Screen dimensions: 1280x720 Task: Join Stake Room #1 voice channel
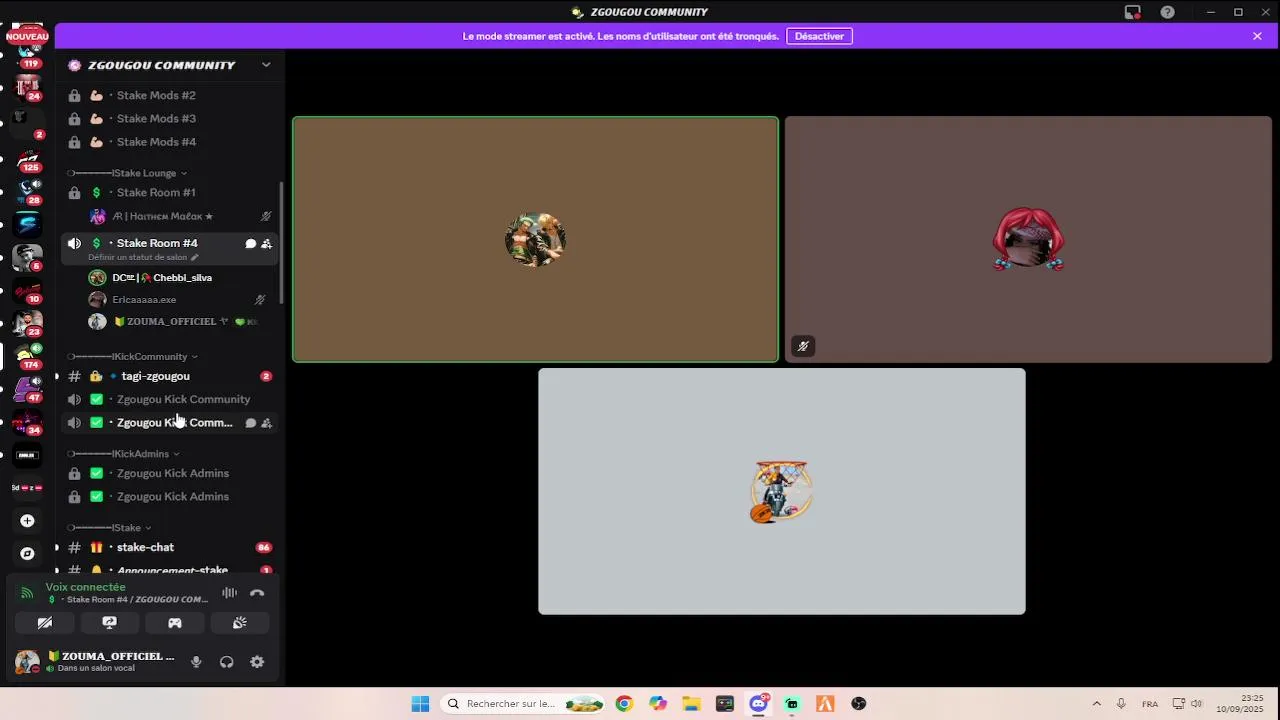point(169,192)
